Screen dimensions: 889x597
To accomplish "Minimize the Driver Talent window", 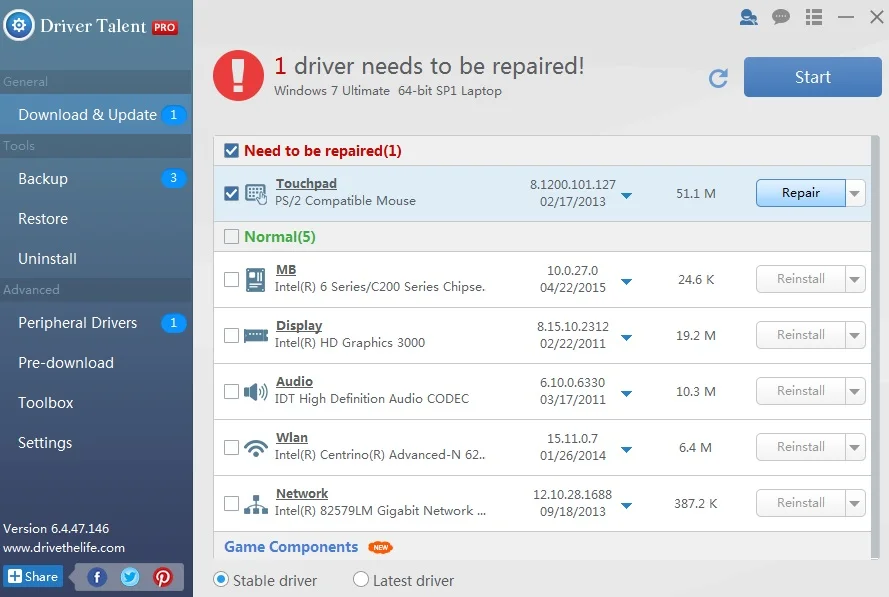I will pos(845,17).
